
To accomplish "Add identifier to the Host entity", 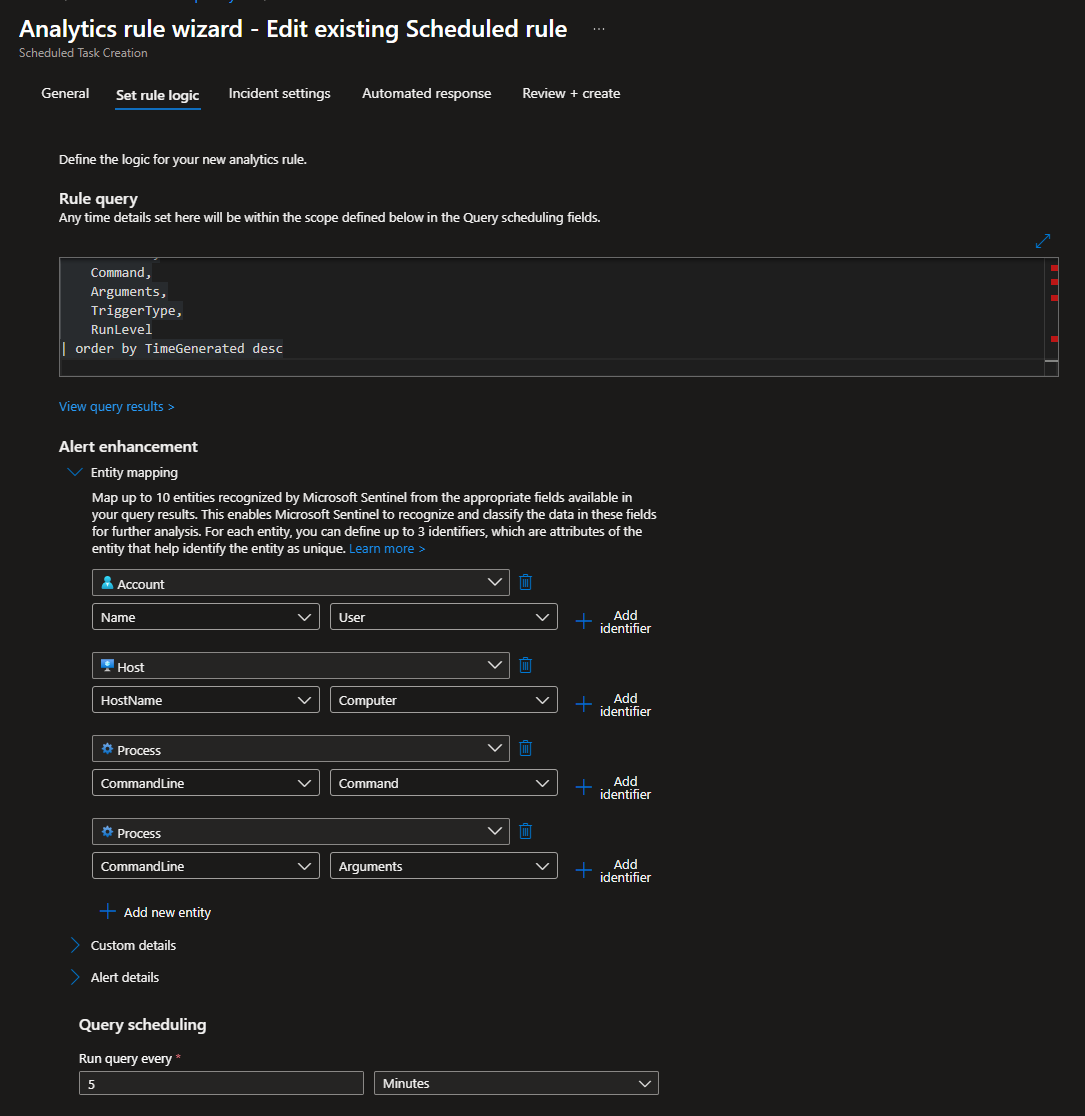I will (614, 705).
